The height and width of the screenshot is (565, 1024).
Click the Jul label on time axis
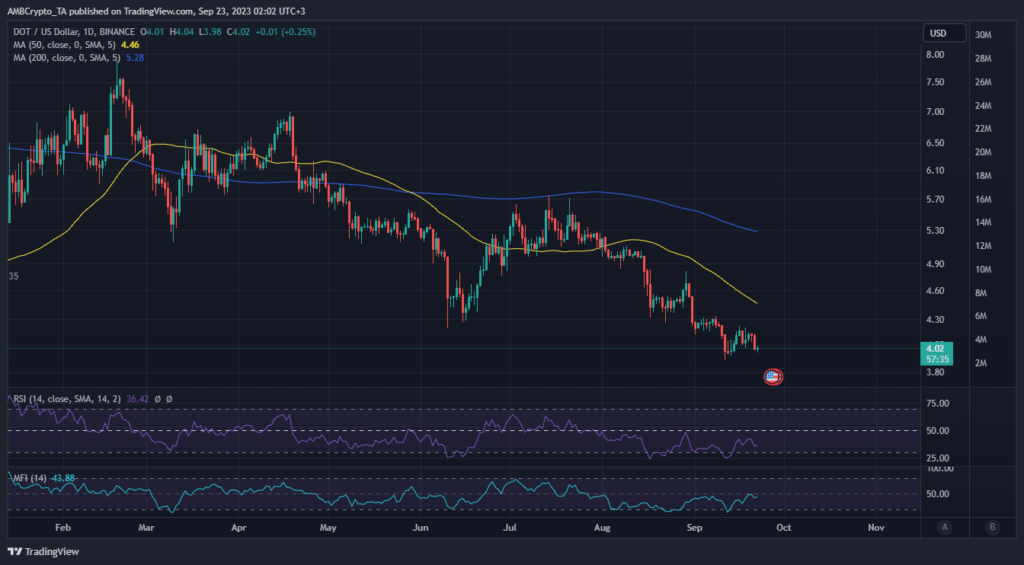tap(512, 526)
